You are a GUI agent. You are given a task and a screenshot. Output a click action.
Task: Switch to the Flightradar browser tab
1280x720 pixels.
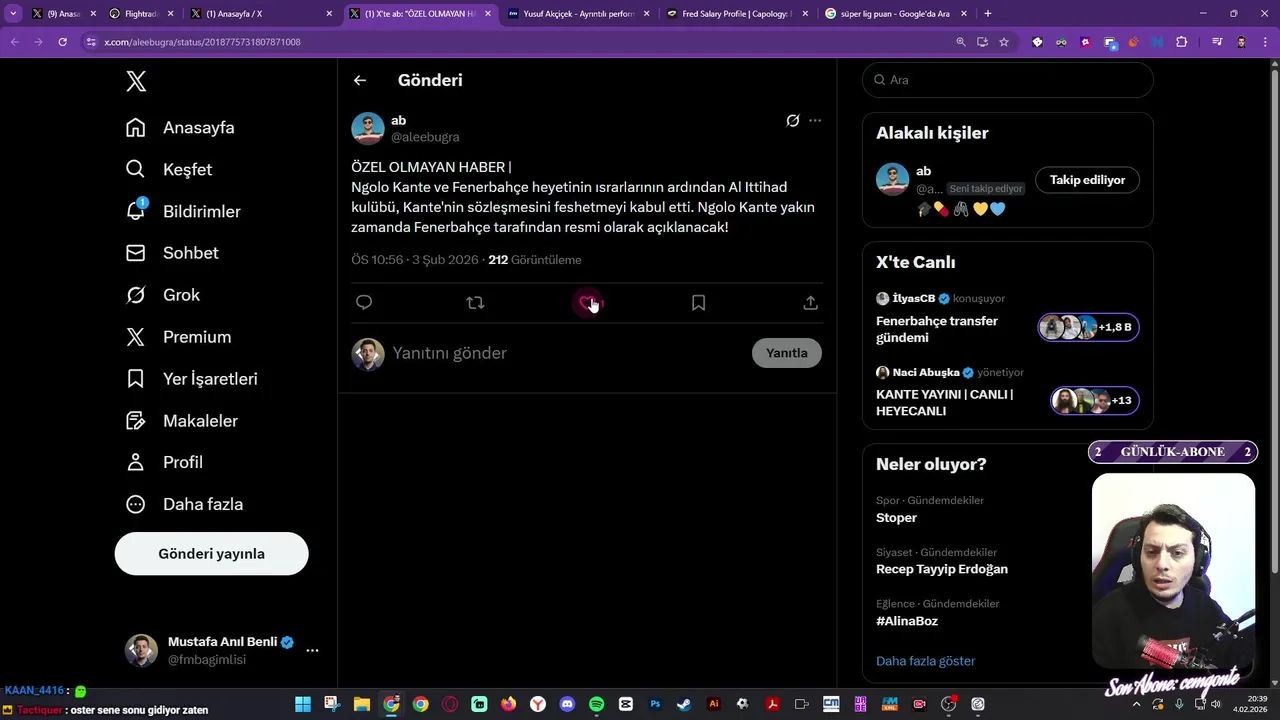[141, 14]
